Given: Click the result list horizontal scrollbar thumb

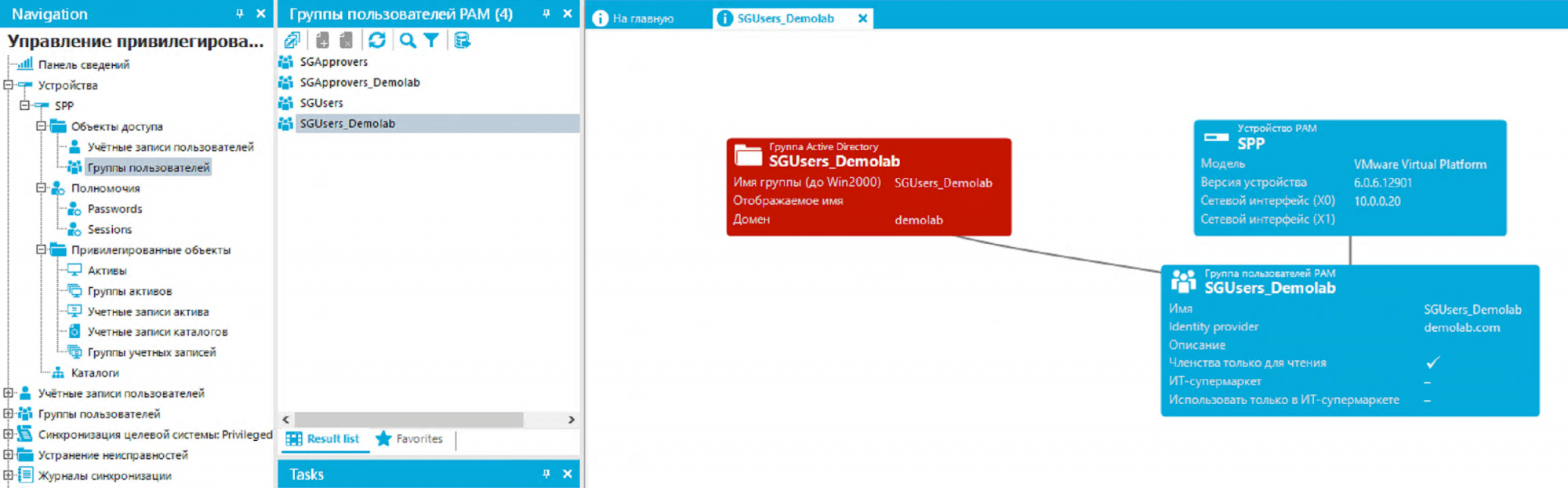Looking at the screenshot, I should point(408,420).
